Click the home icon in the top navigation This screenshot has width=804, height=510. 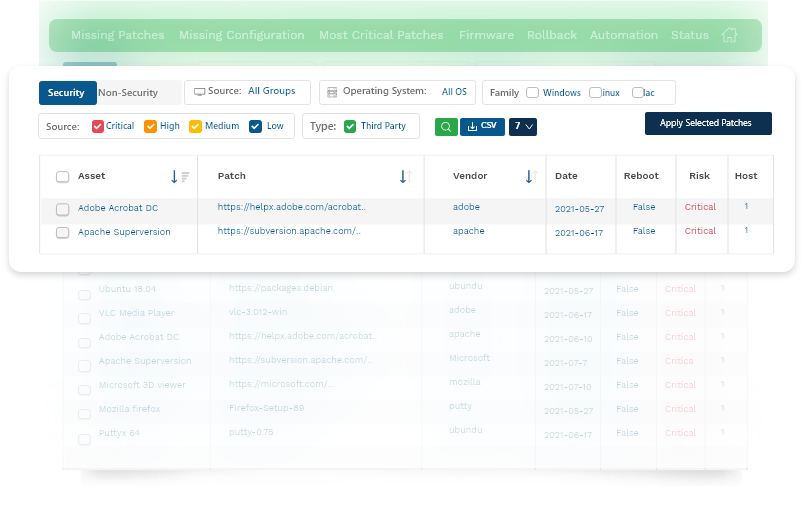click(x=729, y=35)
